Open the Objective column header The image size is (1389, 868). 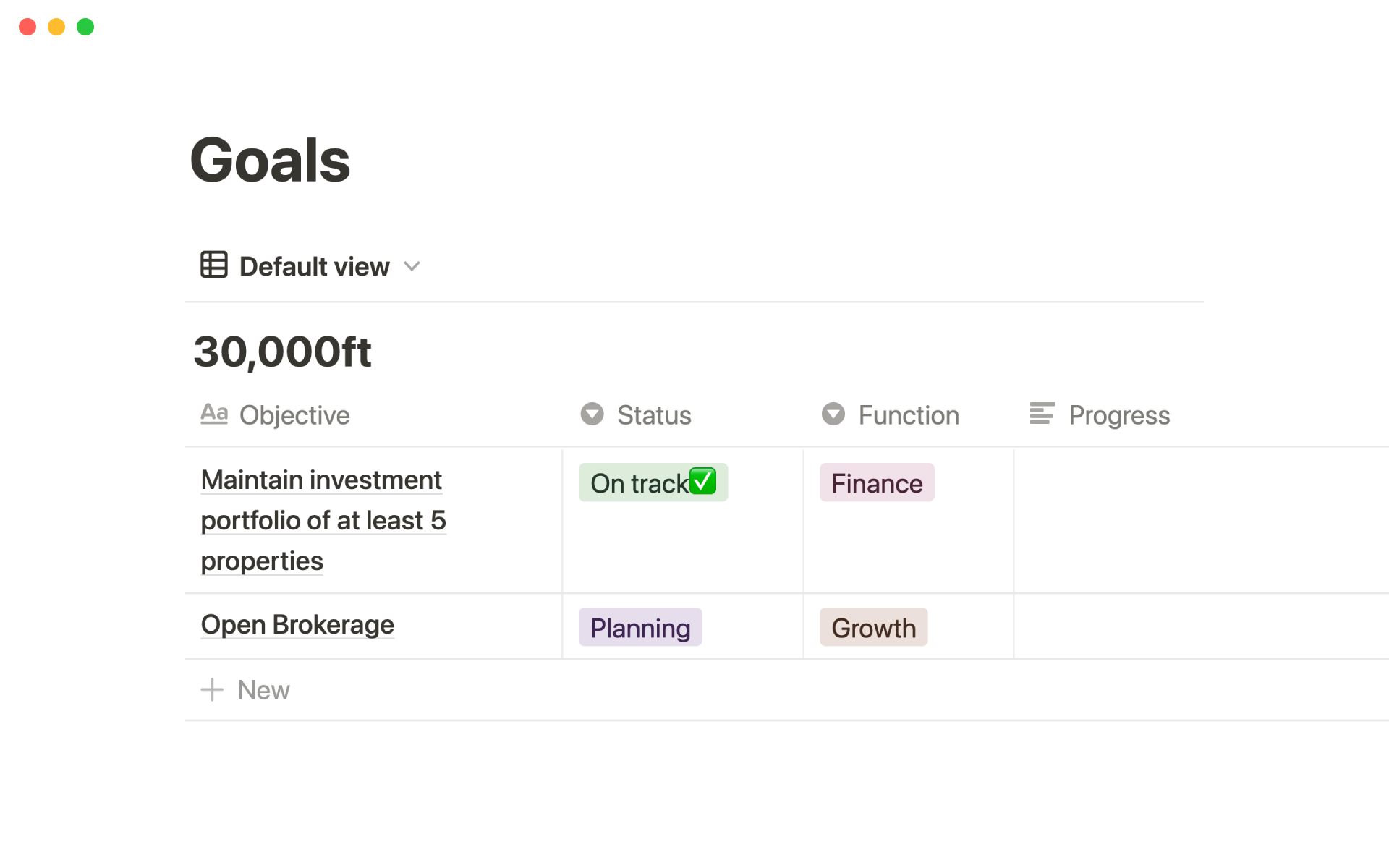[294, 415]
